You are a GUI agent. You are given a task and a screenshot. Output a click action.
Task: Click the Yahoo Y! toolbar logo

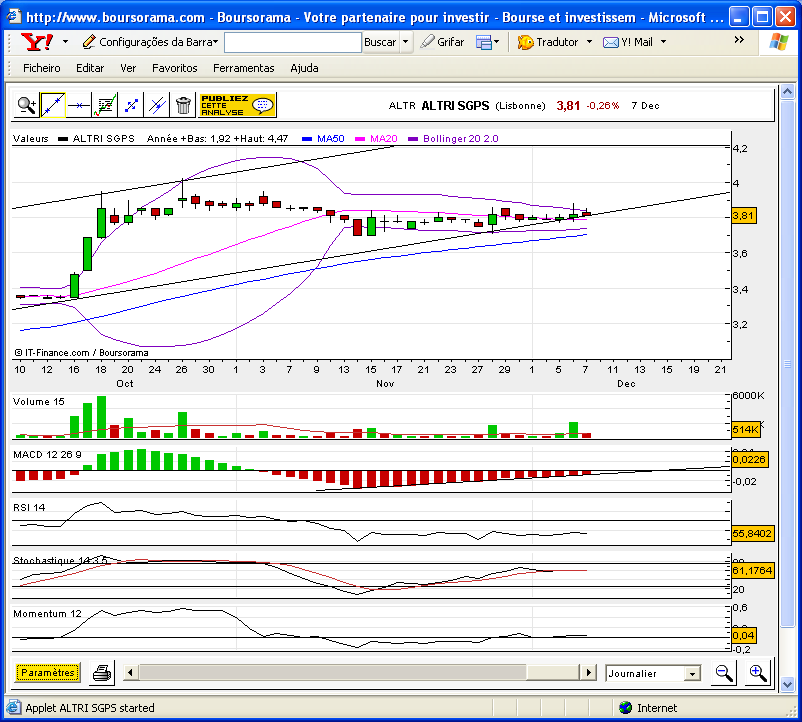[37, 41]
